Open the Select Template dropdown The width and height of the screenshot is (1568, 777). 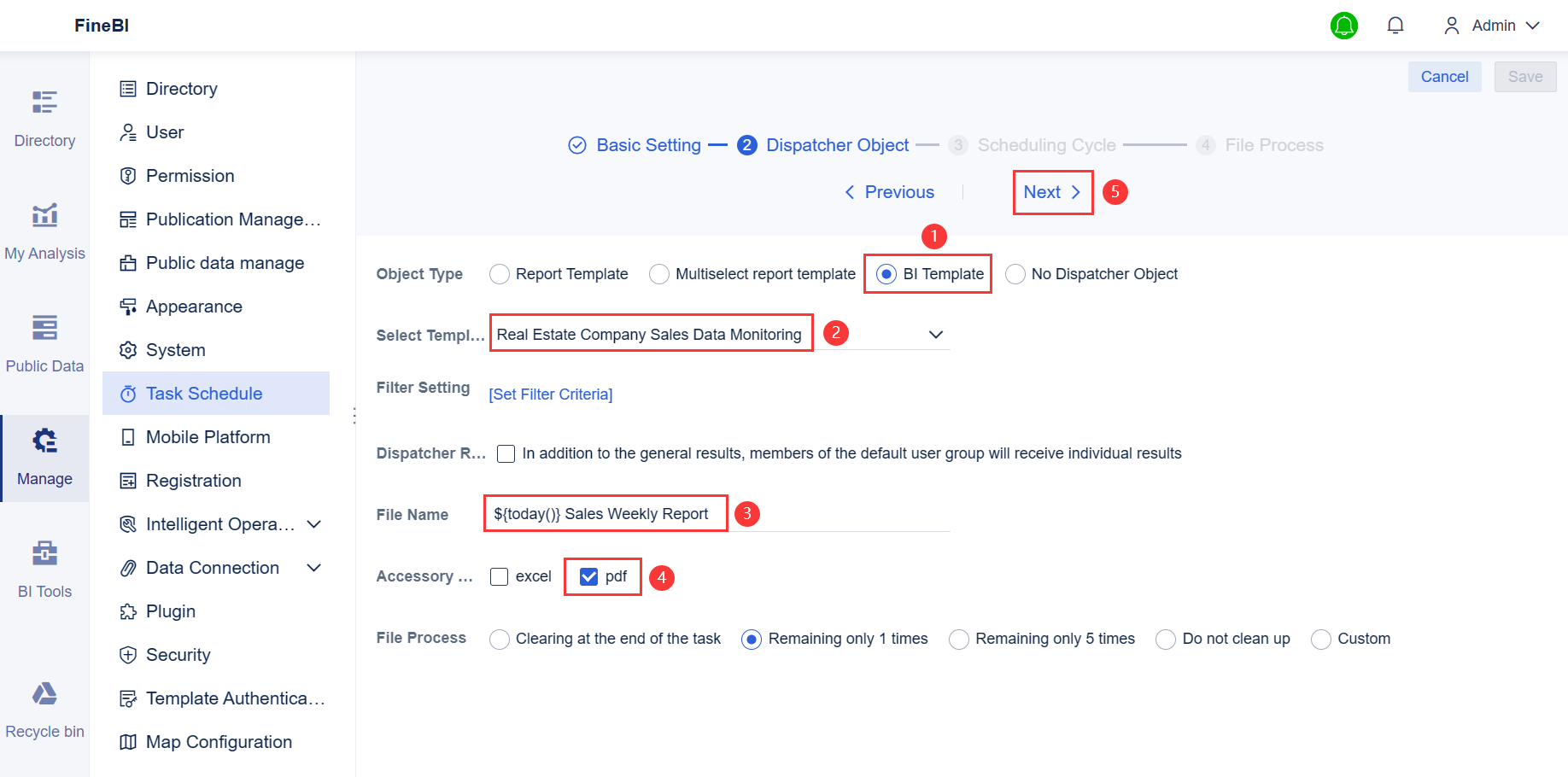tap(936, 334)
